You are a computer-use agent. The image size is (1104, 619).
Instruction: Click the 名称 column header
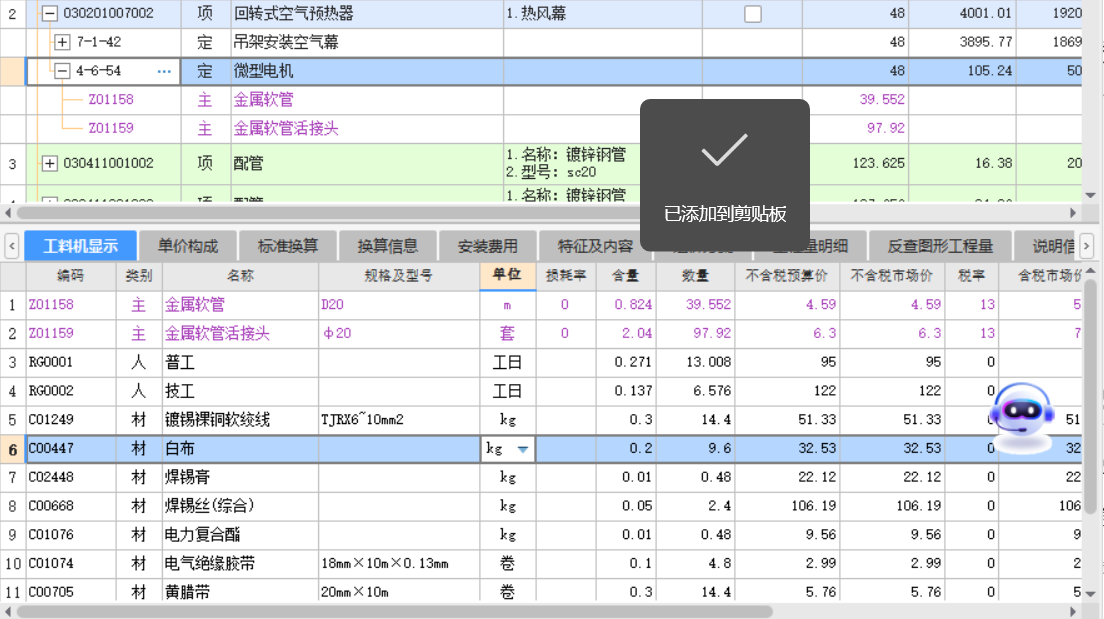pos(240,276)
